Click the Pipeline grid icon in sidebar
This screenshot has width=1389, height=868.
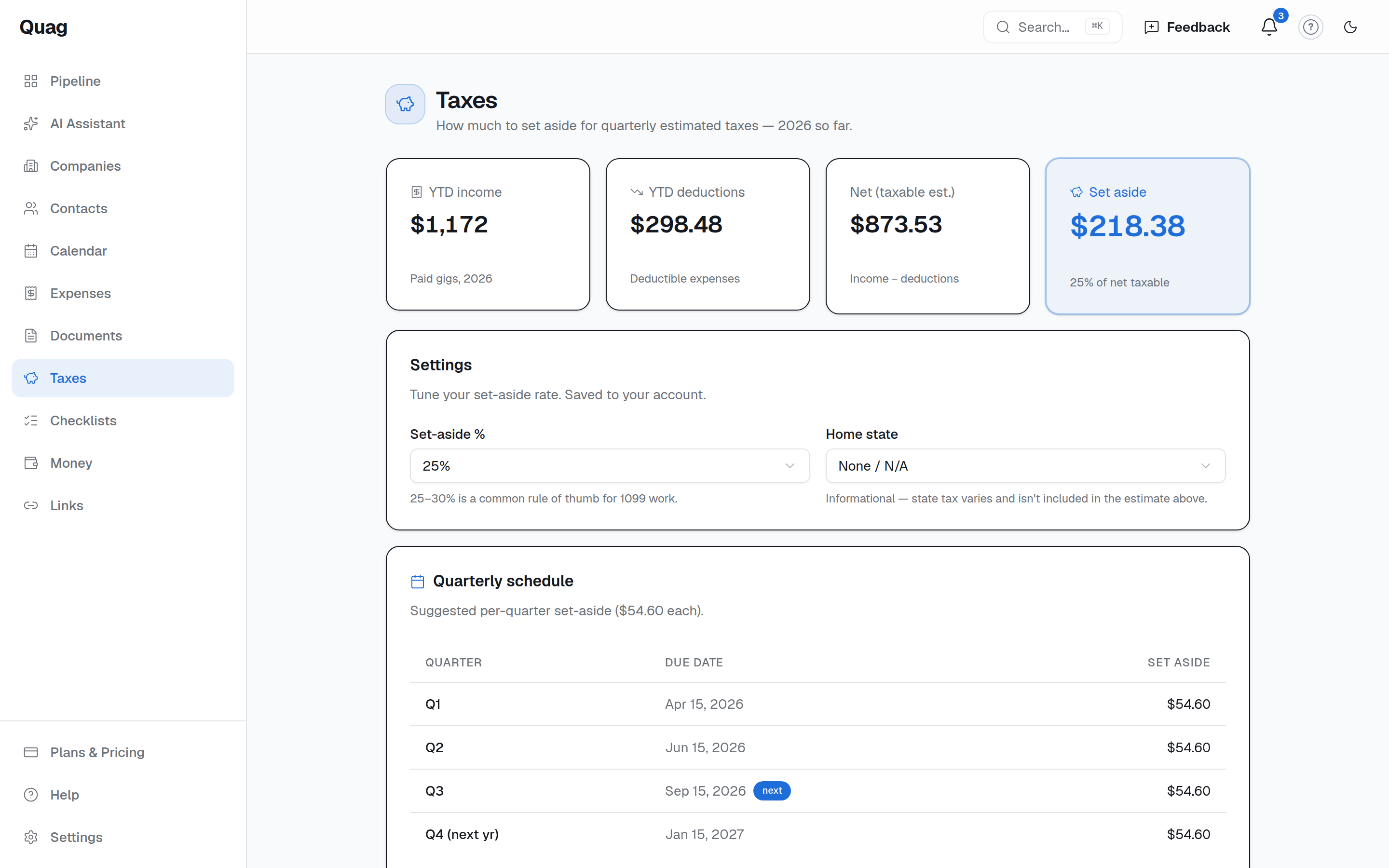pos(31,81)
